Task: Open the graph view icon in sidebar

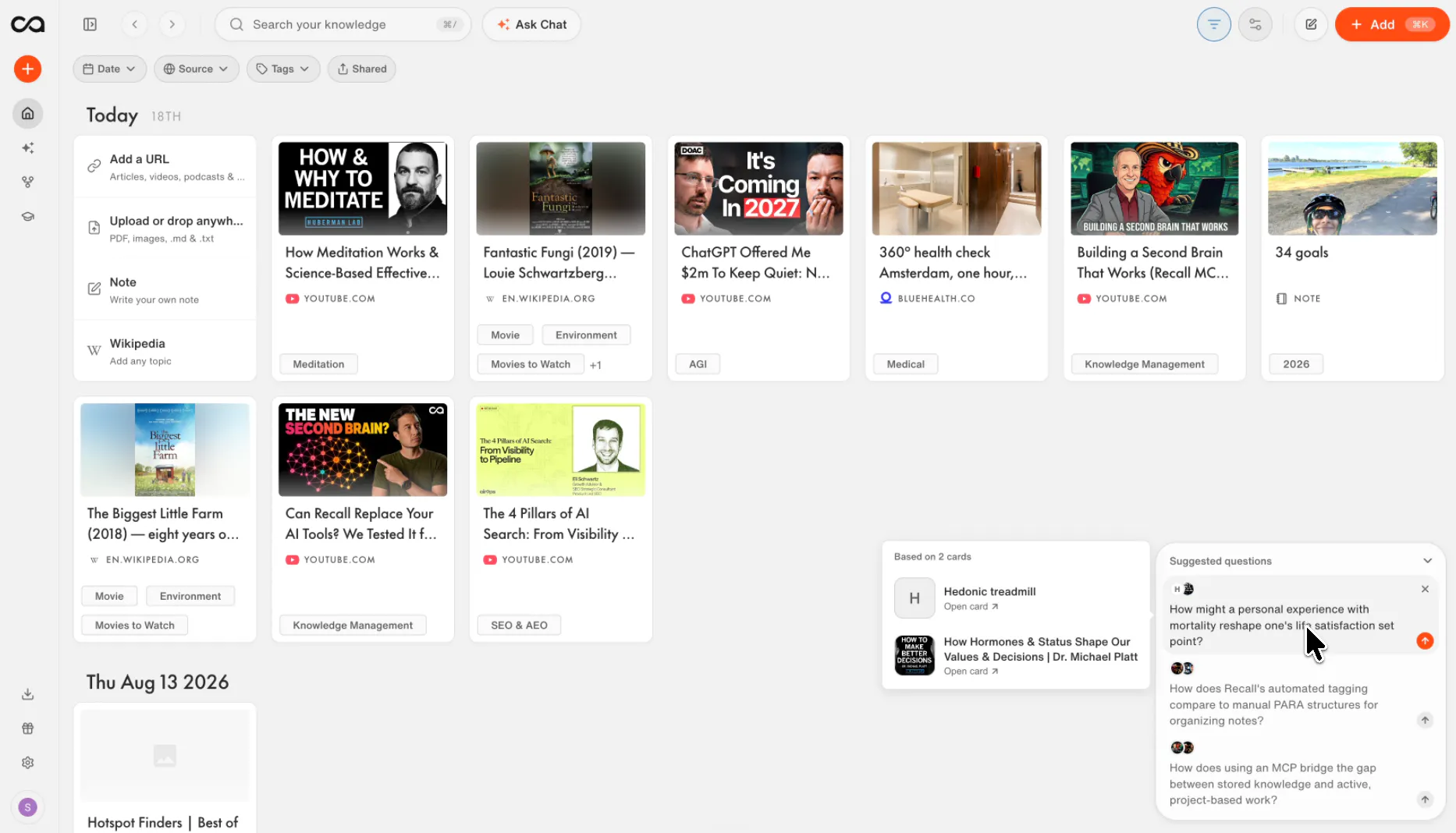Action: (27, 183)
